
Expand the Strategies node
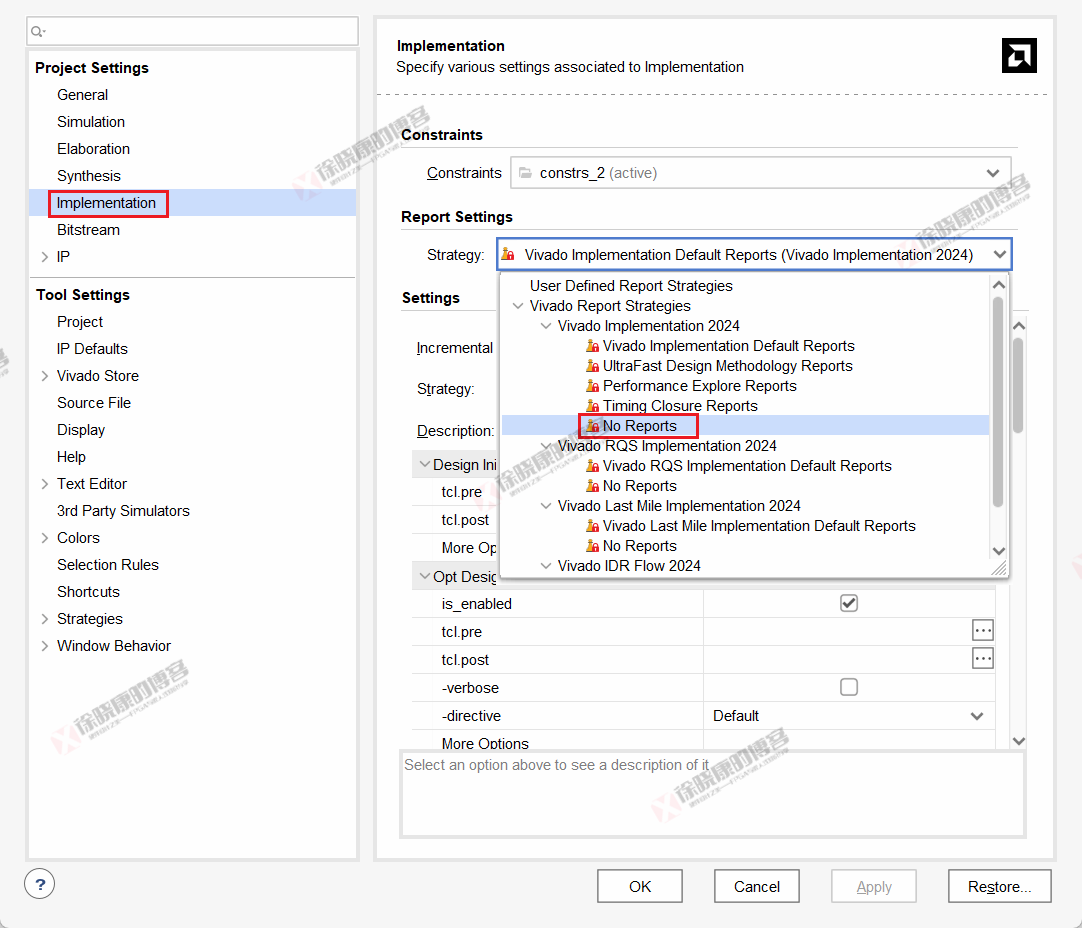(45, 619)
